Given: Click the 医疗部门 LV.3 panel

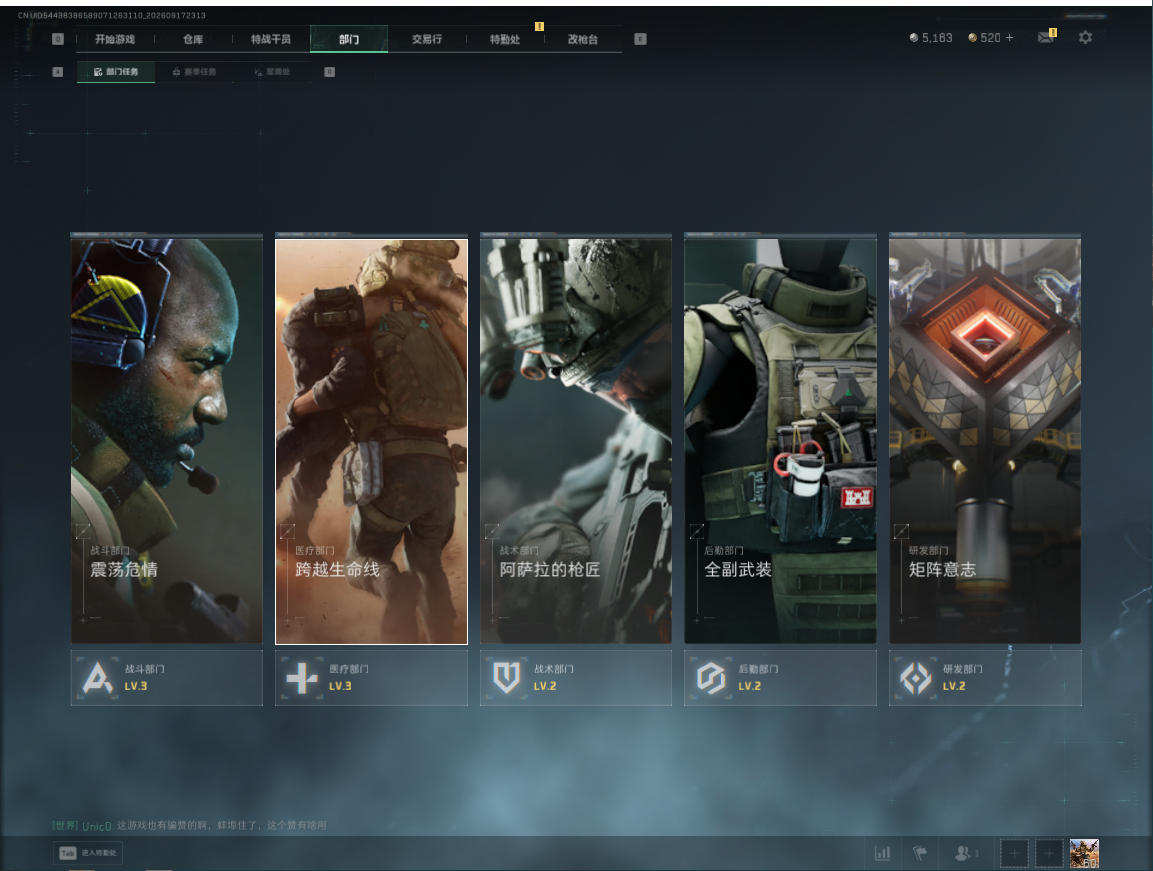Looking at the screenshot, I should (371, 678).
